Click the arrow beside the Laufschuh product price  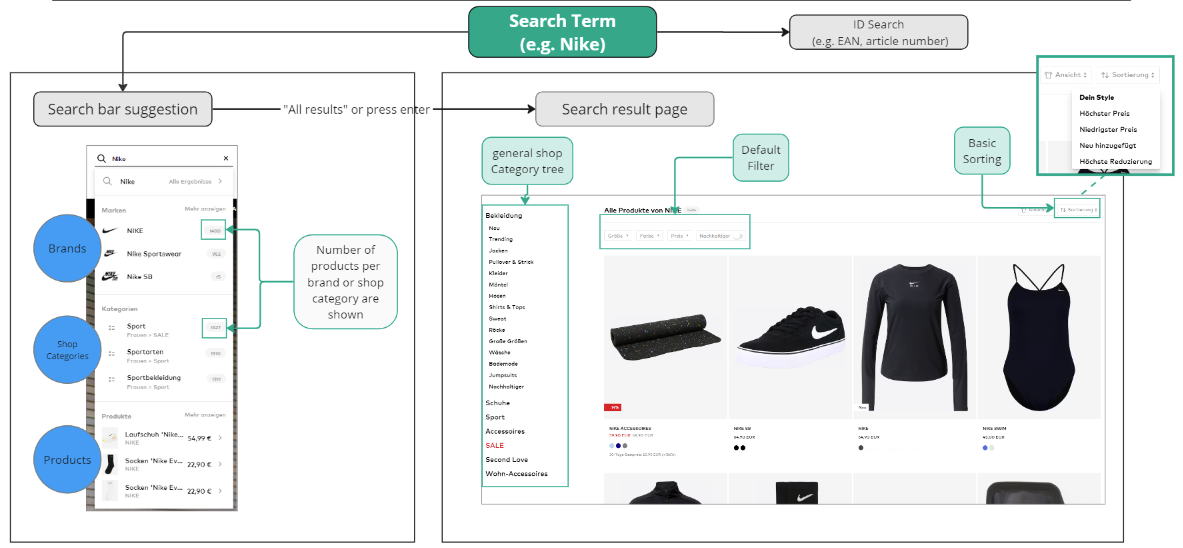[220, 437]
